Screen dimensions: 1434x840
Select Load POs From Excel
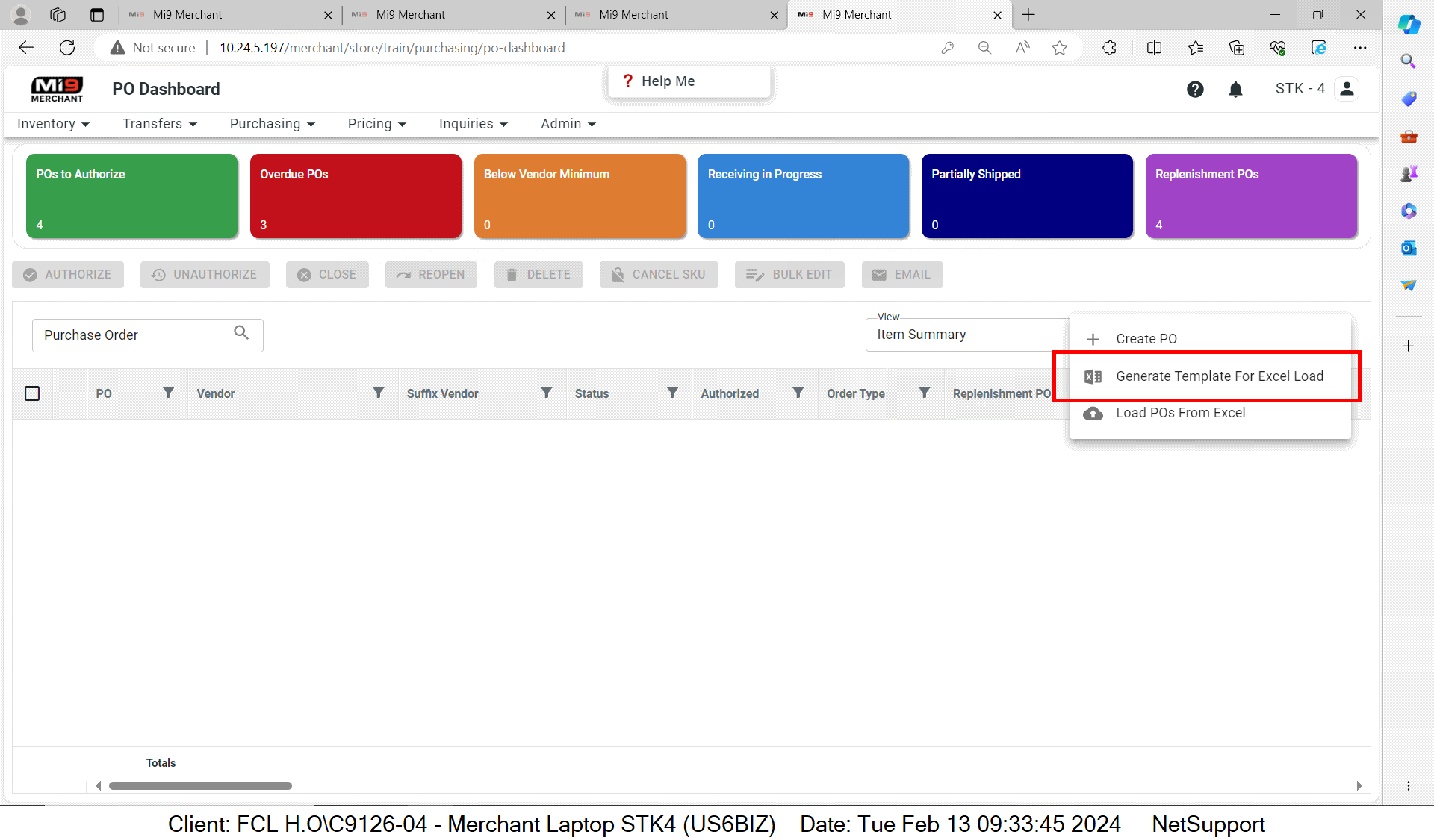point(1210,413)
